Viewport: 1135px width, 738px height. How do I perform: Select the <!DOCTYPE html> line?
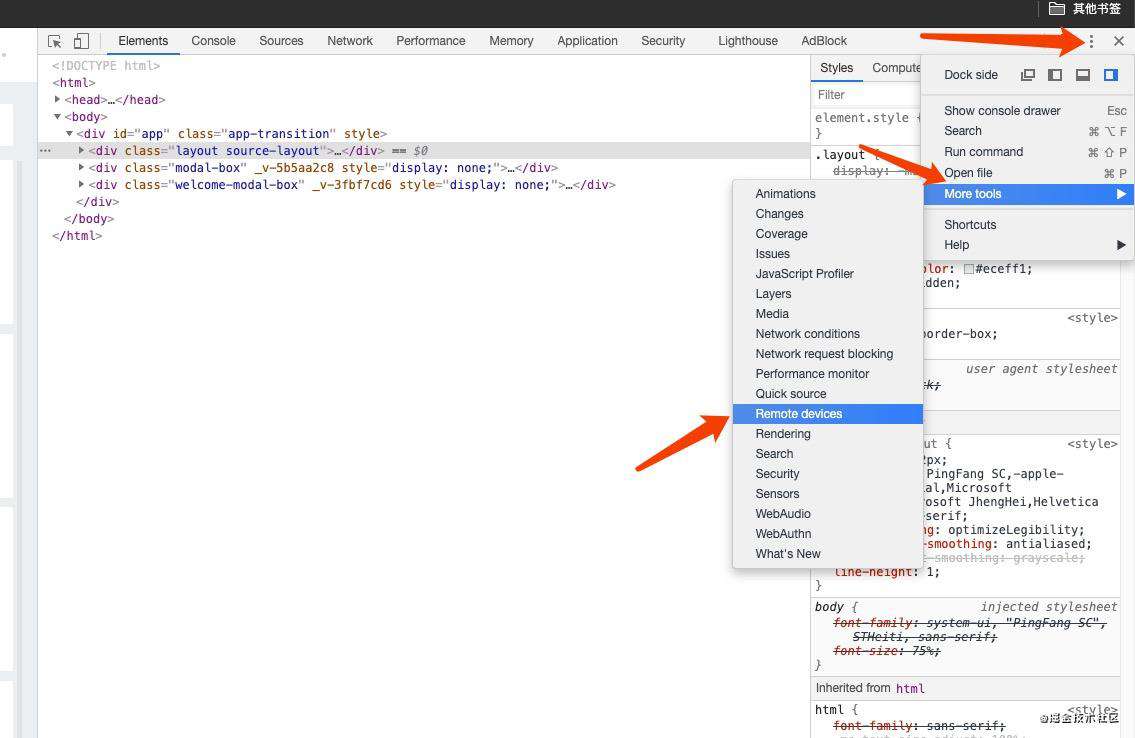106,66
